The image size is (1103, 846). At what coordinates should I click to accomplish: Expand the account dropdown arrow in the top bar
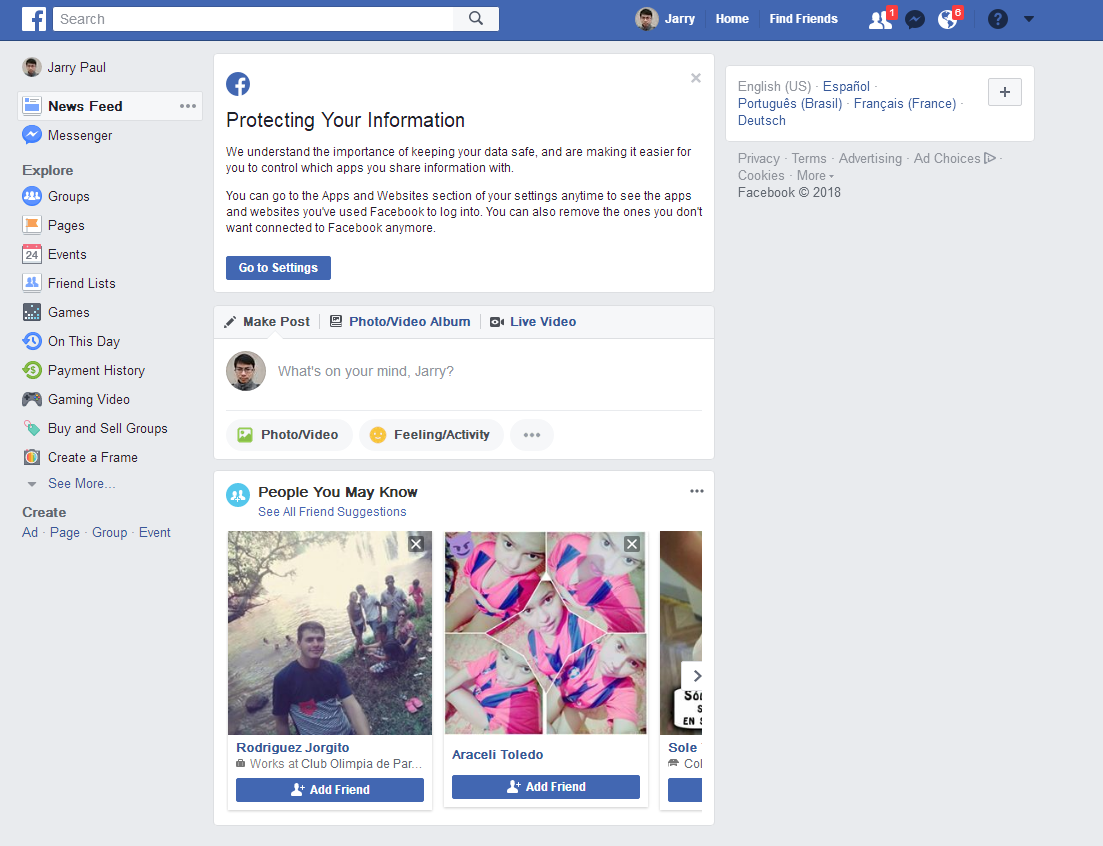1028,19
